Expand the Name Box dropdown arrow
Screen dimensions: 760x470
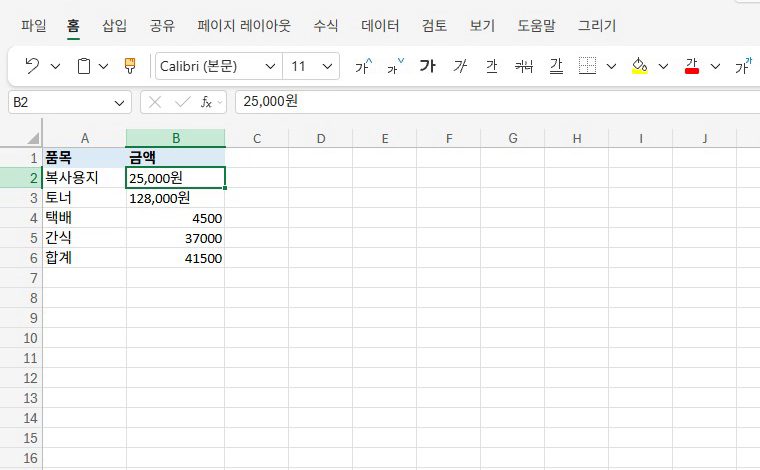119,103
